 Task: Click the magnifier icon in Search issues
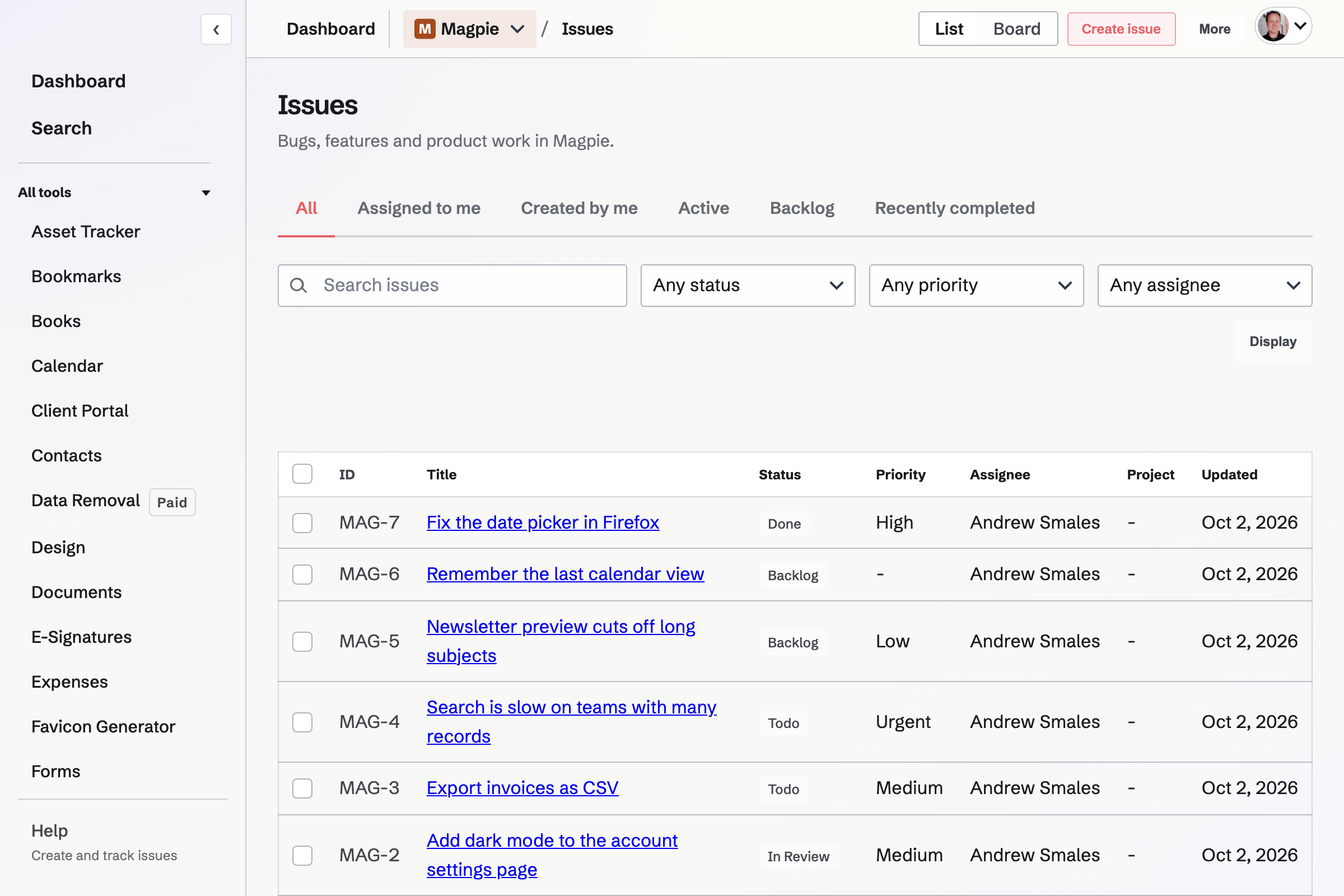pyautogui.click(x=298, y=285)
